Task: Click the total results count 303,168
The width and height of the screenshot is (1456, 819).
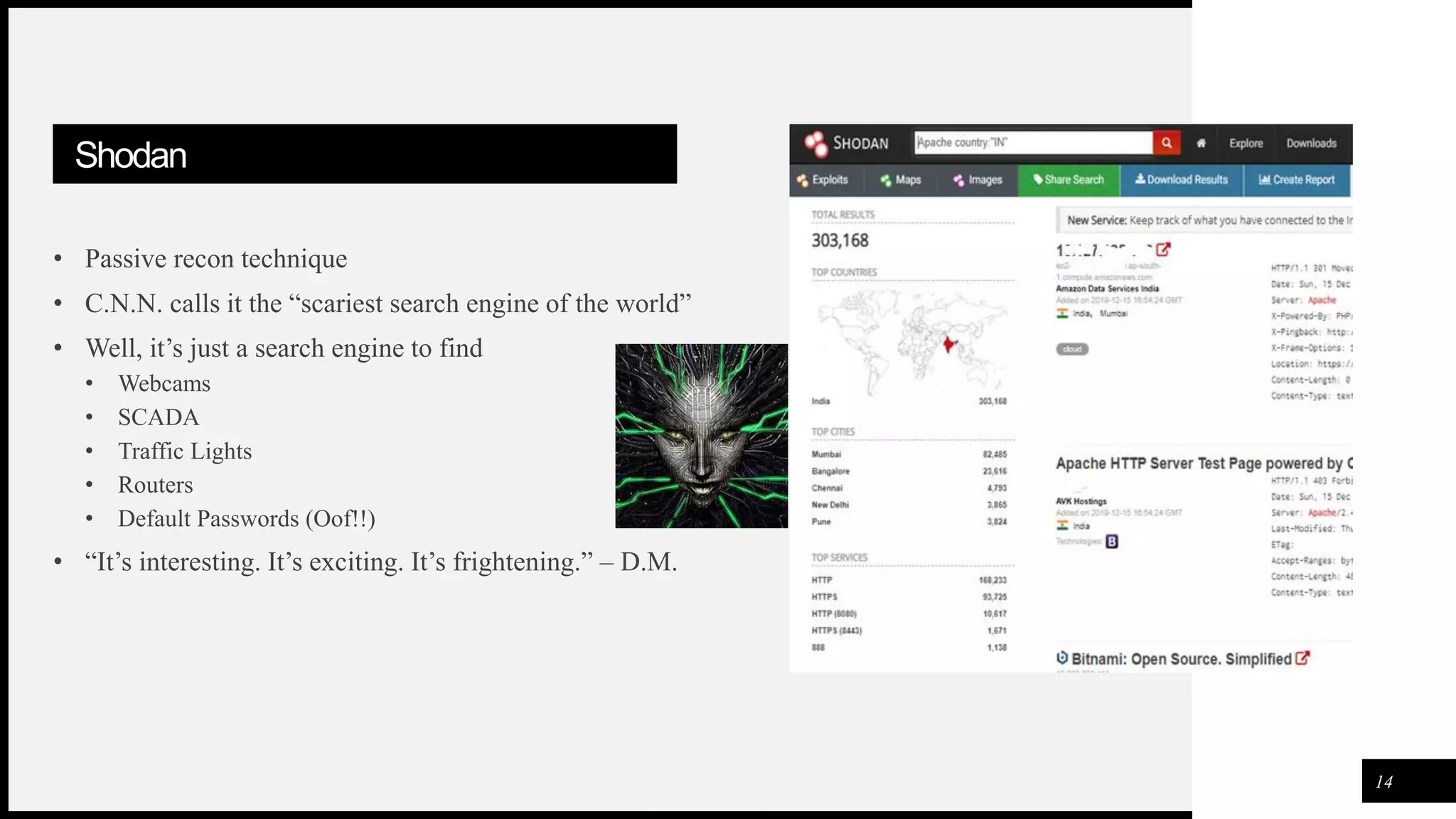Action: click(x=840, y=241)
